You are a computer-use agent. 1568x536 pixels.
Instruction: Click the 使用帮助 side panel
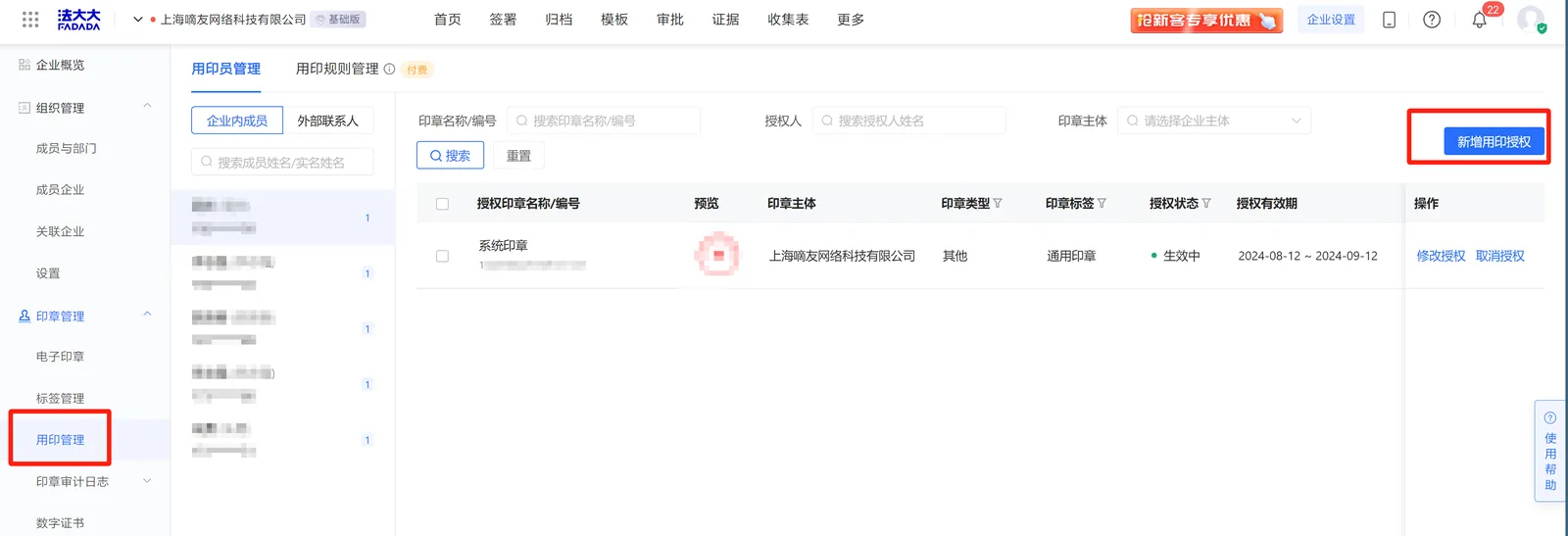[1550, 451]
